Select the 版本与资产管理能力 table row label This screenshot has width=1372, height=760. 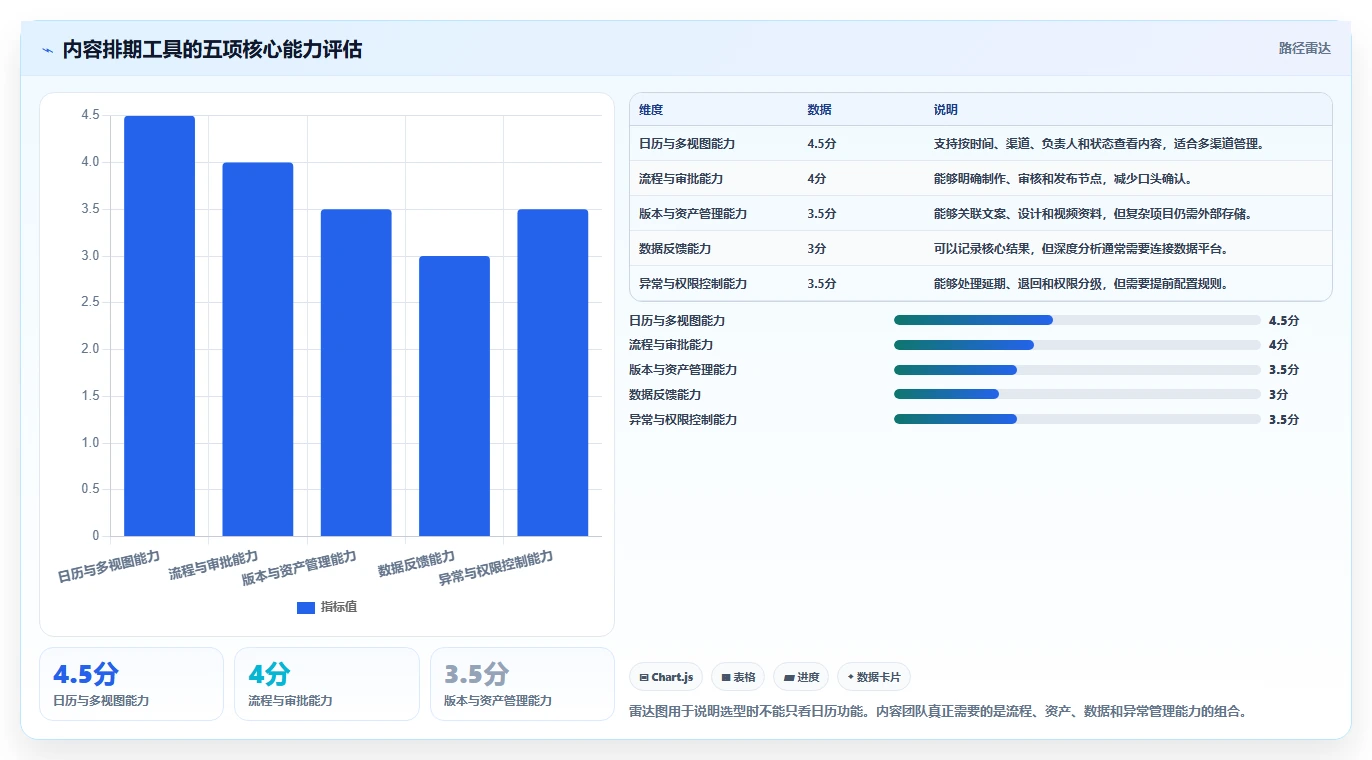pos(693,214)
